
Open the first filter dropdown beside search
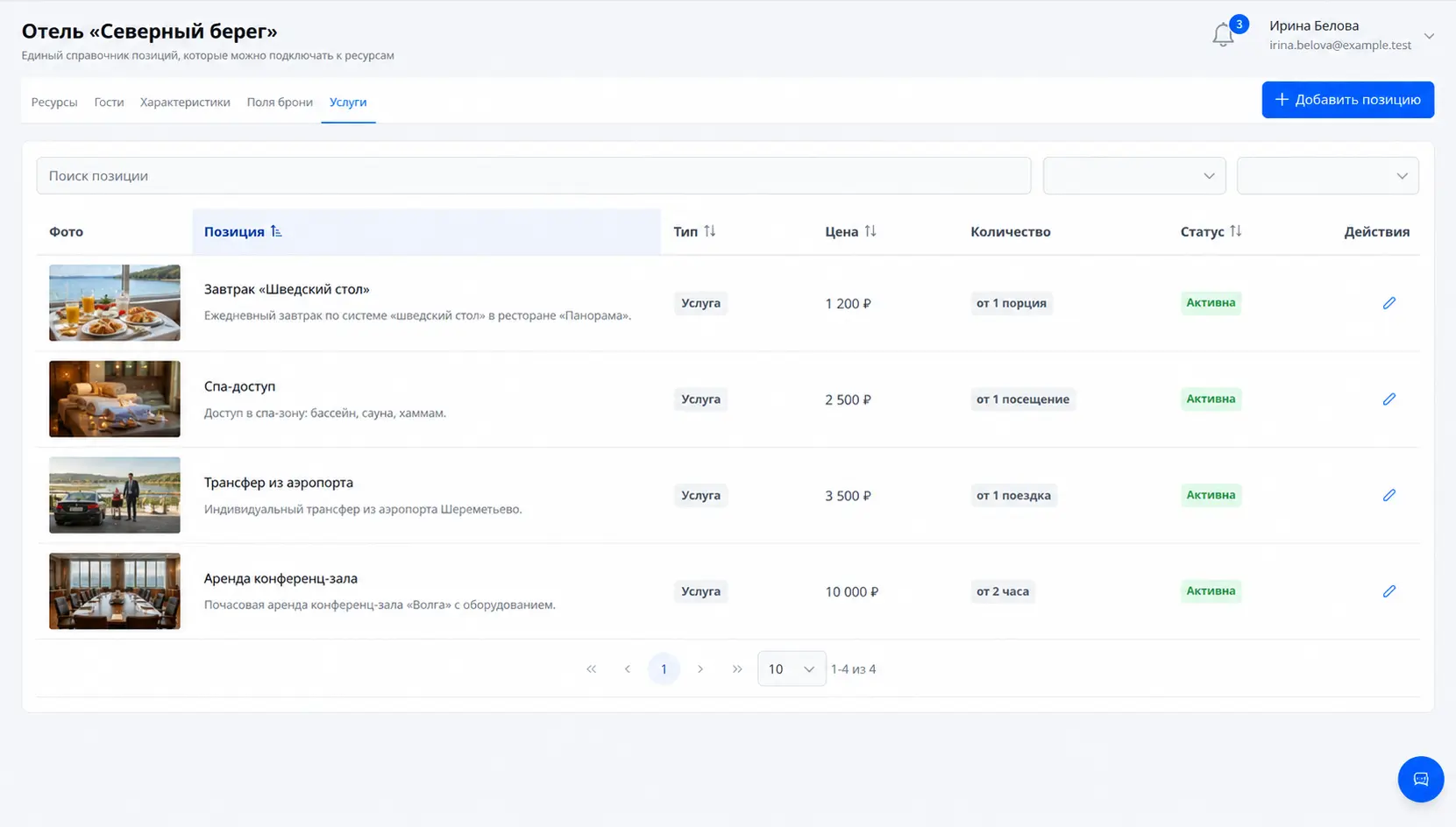click(1134, 176)
